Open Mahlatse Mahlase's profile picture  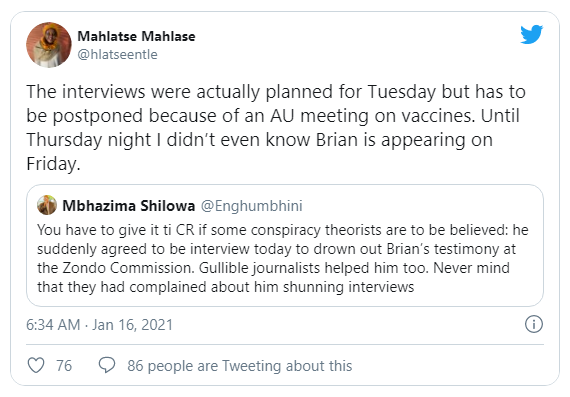[x=49, y=45]
